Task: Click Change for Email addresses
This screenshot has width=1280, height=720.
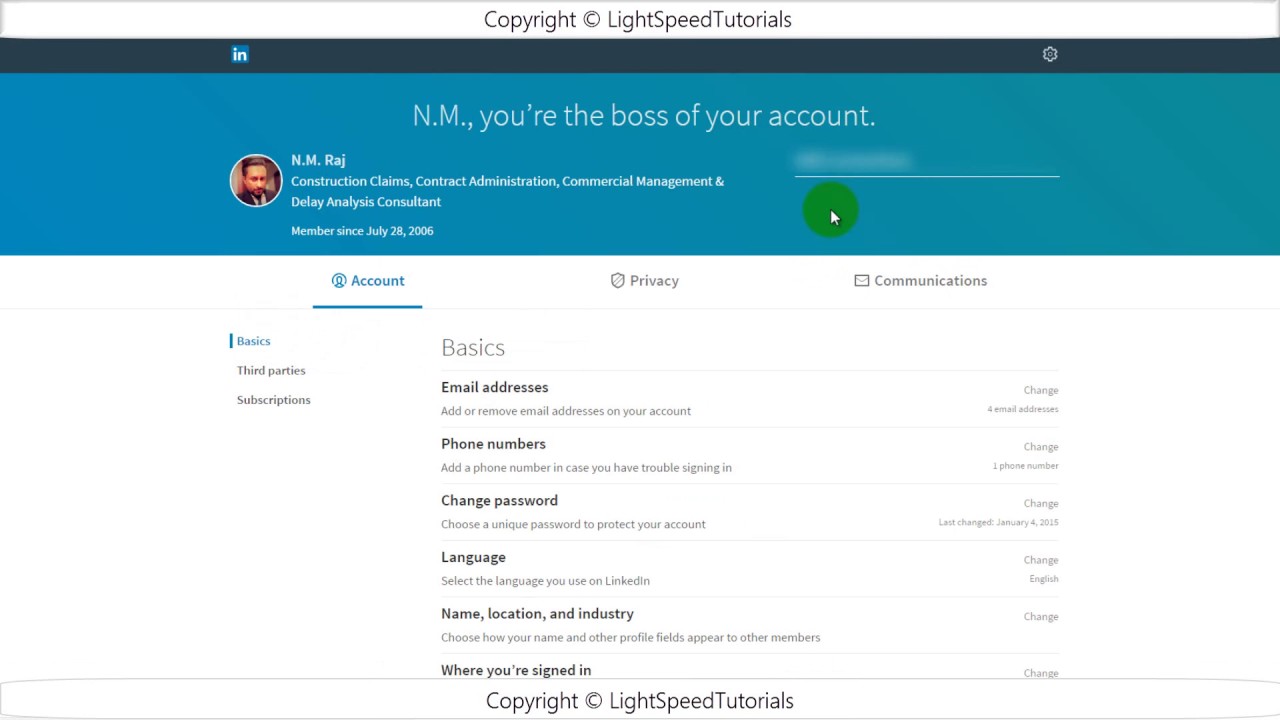Action: click(x=1040, y=390)
